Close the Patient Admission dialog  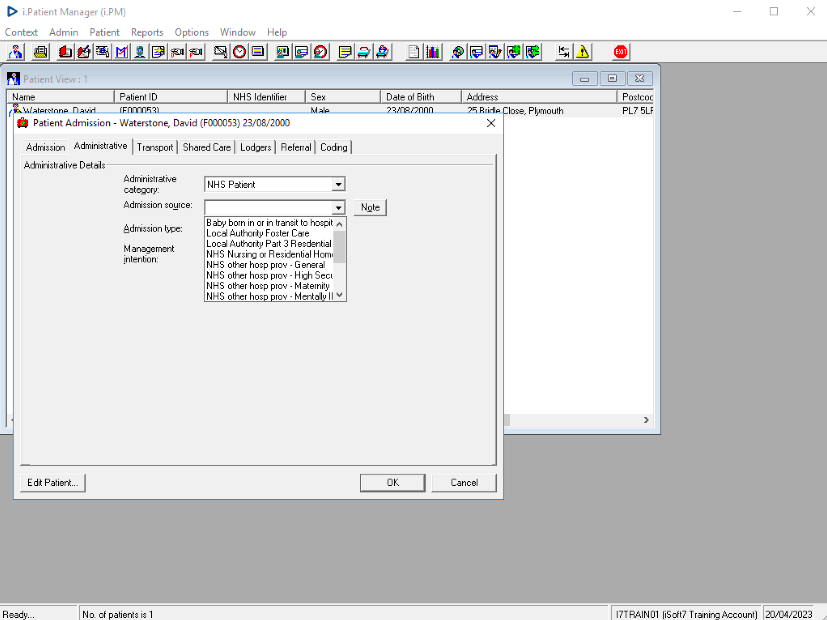491,123
